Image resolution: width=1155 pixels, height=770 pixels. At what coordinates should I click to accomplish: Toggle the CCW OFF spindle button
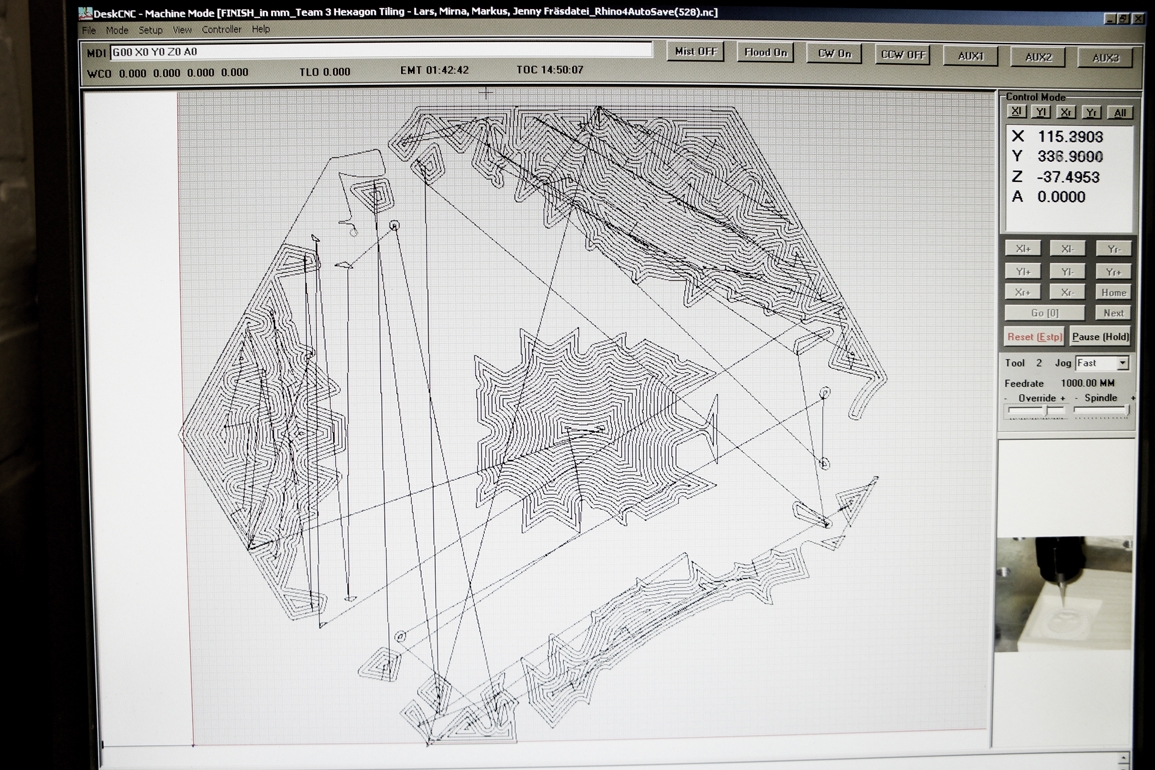click(x=902, y=55)
